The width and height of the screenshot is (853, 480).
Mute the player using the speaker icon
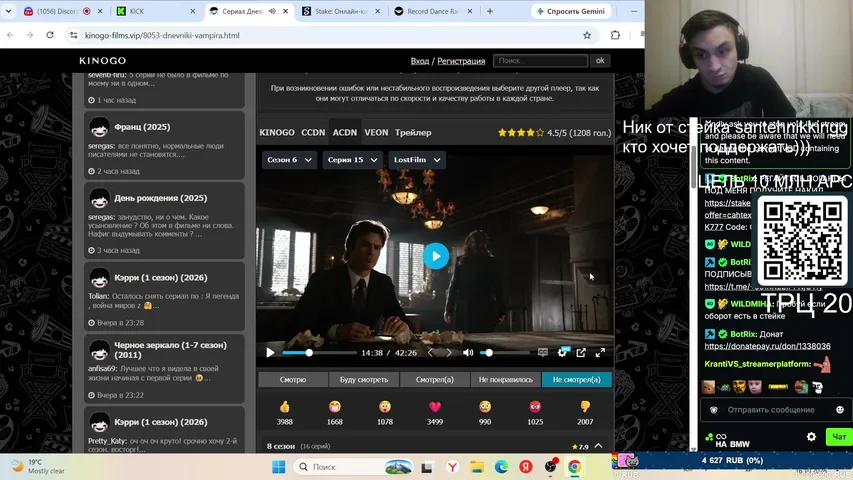tap(468, 353)
